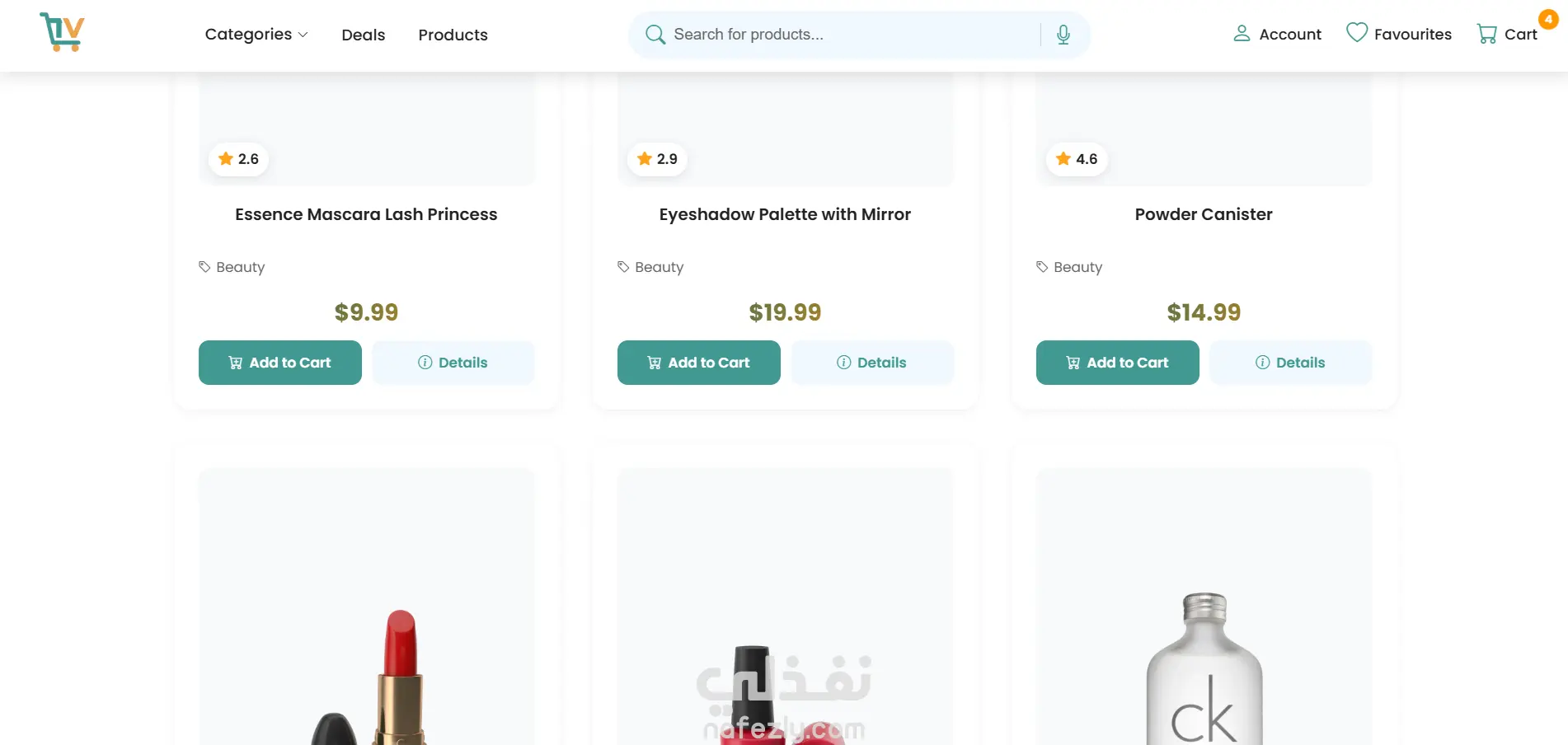This screenshot has width=1568, height=745.
Task: Open the Deals menu item
Action: [x=364, y=35]
